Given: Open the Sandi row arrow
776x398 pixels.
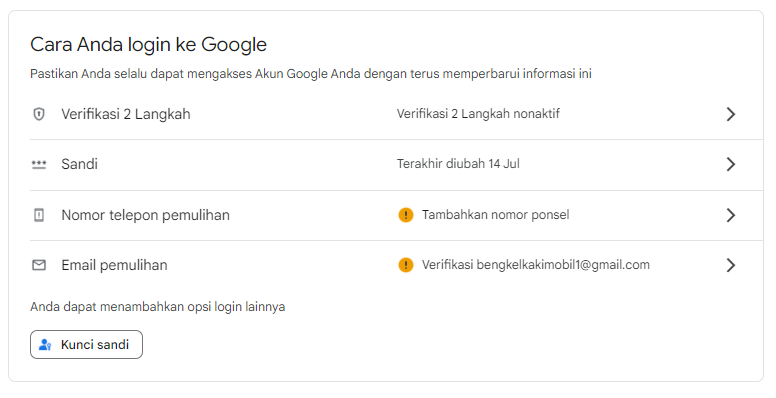Looking at the screenshot, I should click(x=730, y=164).
